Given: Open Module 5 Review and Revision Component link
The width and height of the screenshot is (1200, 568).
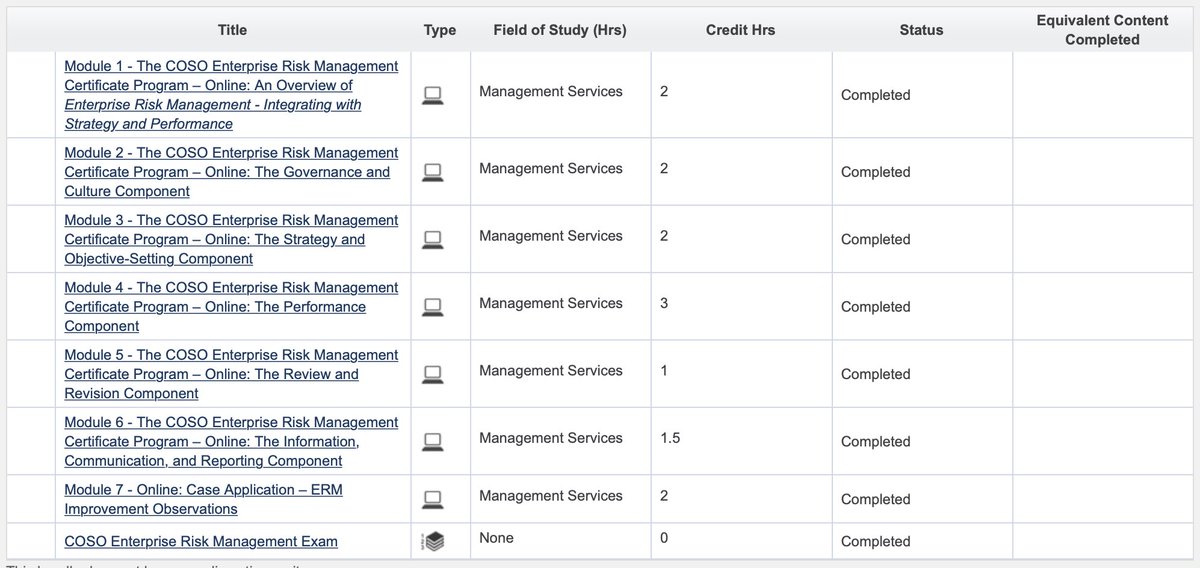Looking at the screenshot, I should tap(231, 374).
